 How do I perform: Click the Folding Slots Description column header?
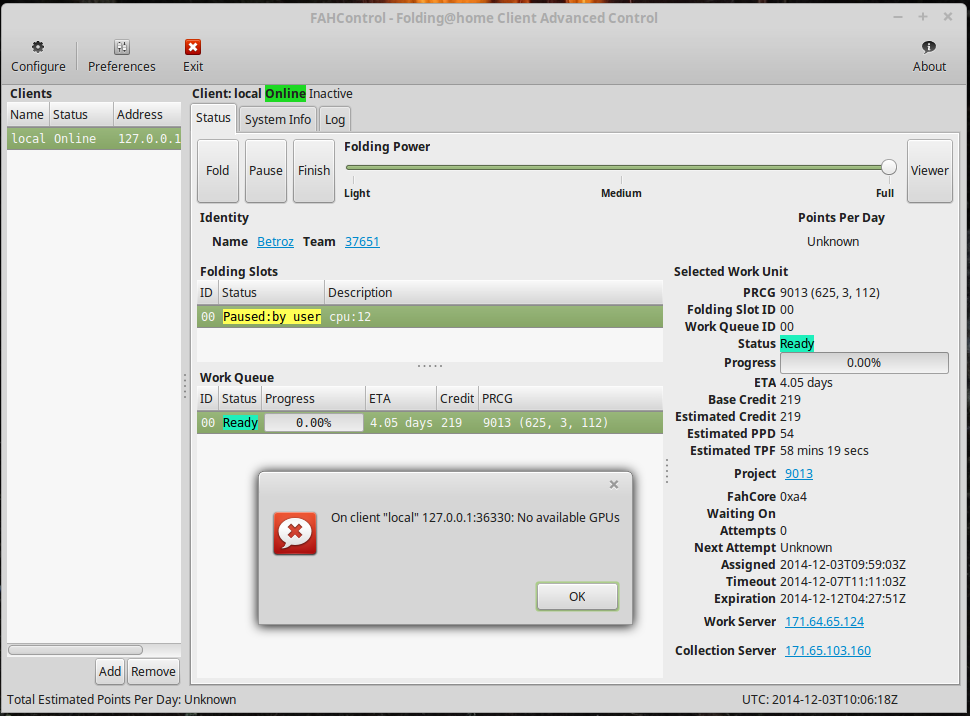494,293
